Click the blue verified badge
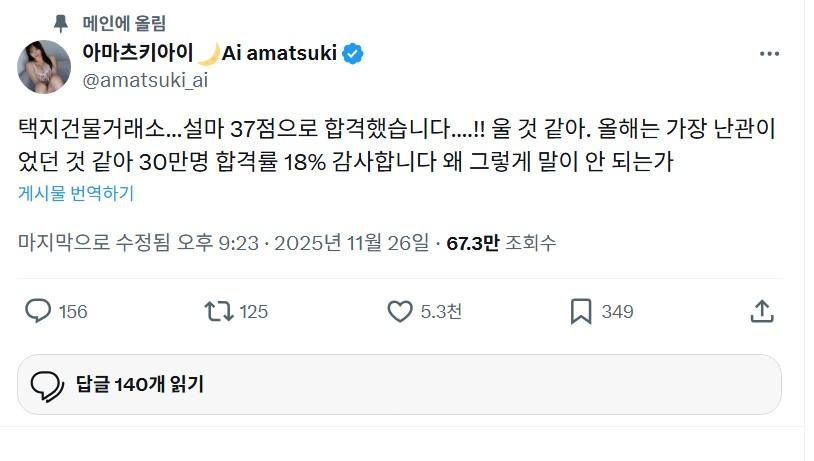This screenshot has width=814, height=461. 353,54
